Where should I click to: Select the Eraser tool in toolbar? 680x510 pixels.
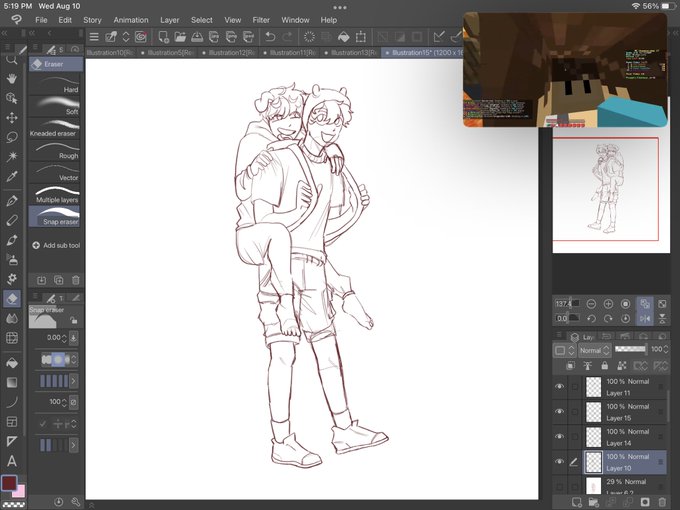(12, 298)
